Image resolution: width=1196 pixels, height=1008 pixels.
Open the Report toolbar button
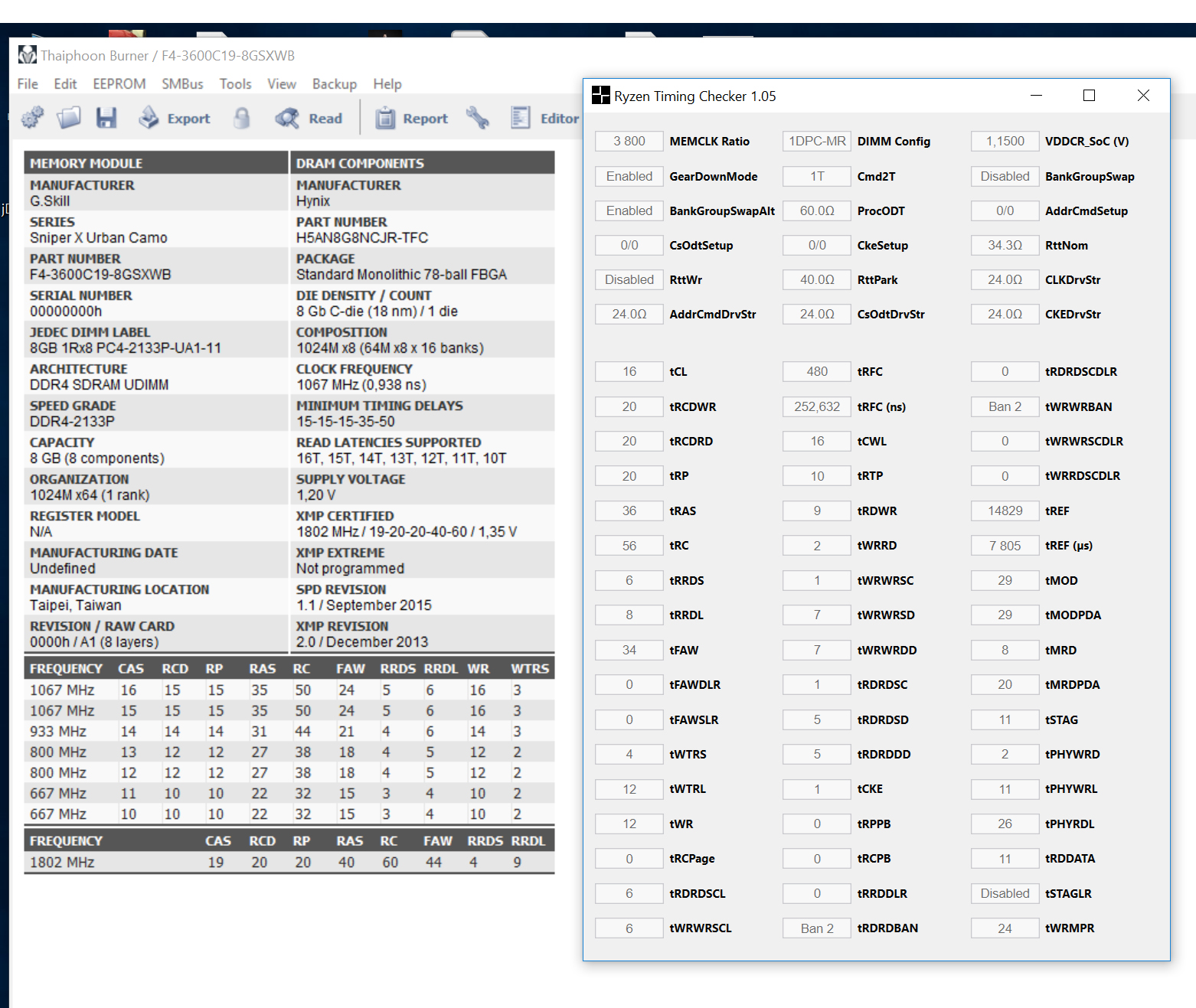412,118
